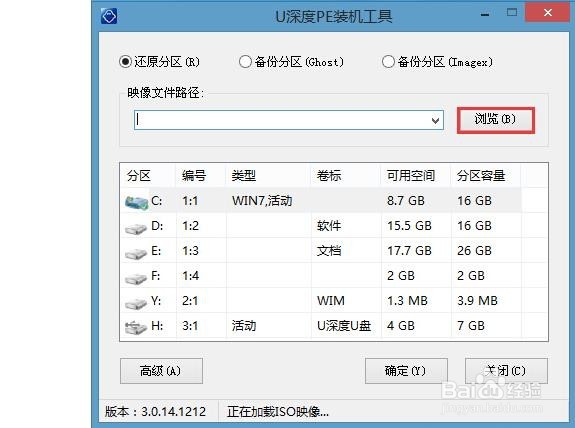
Task: Click partition number 2:1 cell
Action: coord(190,301)
